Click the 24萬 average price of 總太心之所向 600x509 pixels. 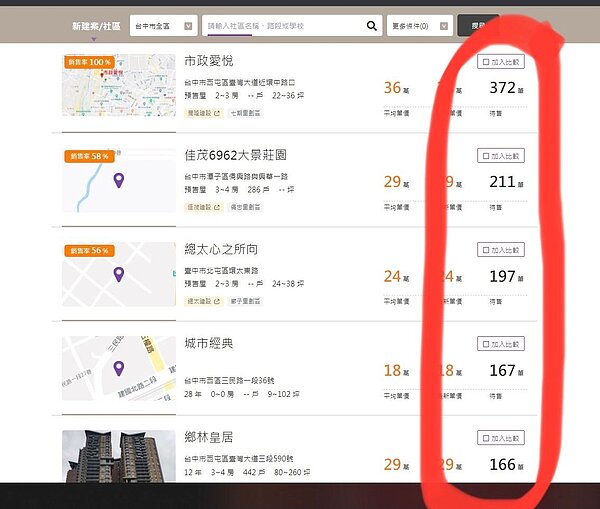point(396,276)
